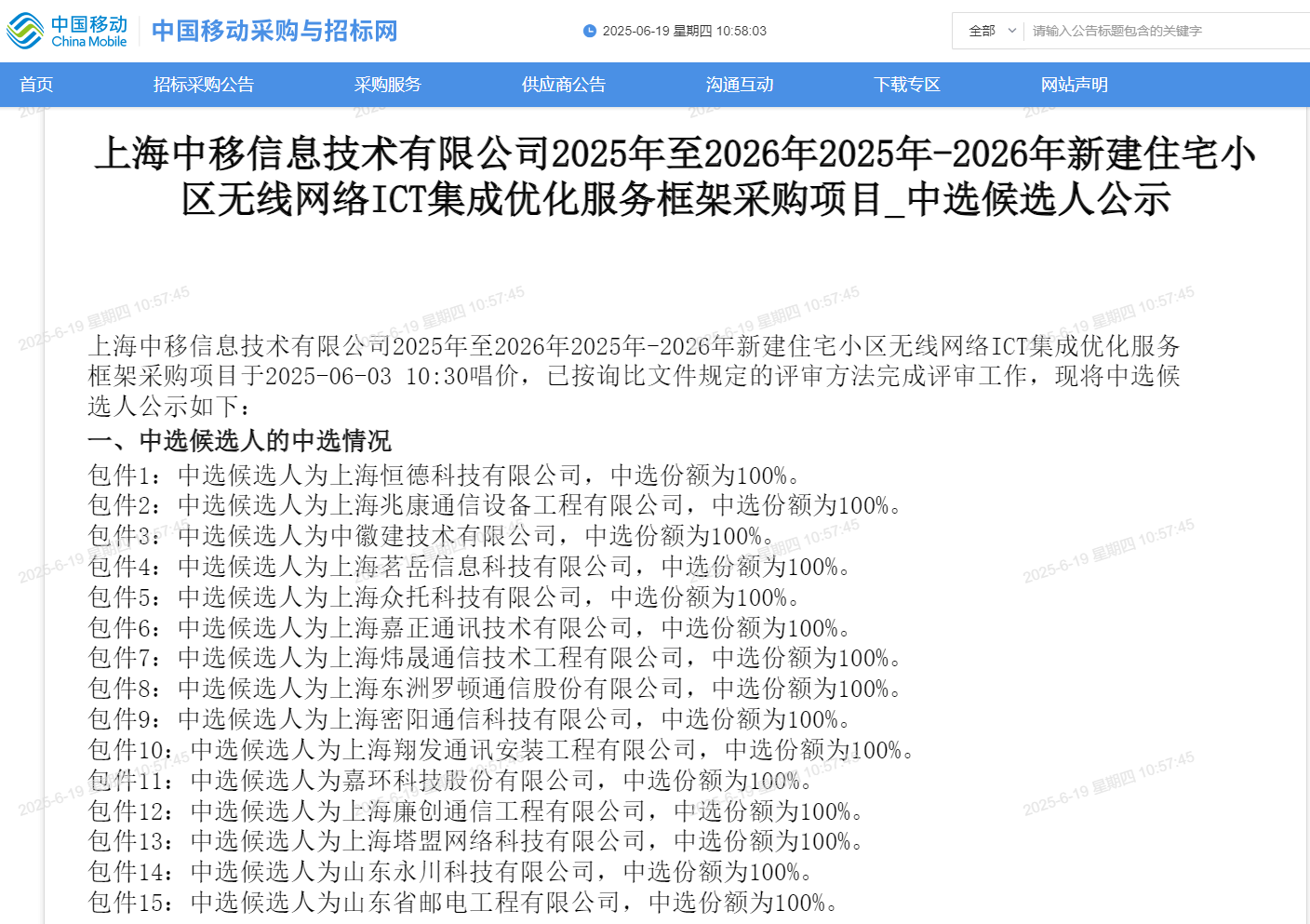Open the 采购服务 menu

[388, 85]
